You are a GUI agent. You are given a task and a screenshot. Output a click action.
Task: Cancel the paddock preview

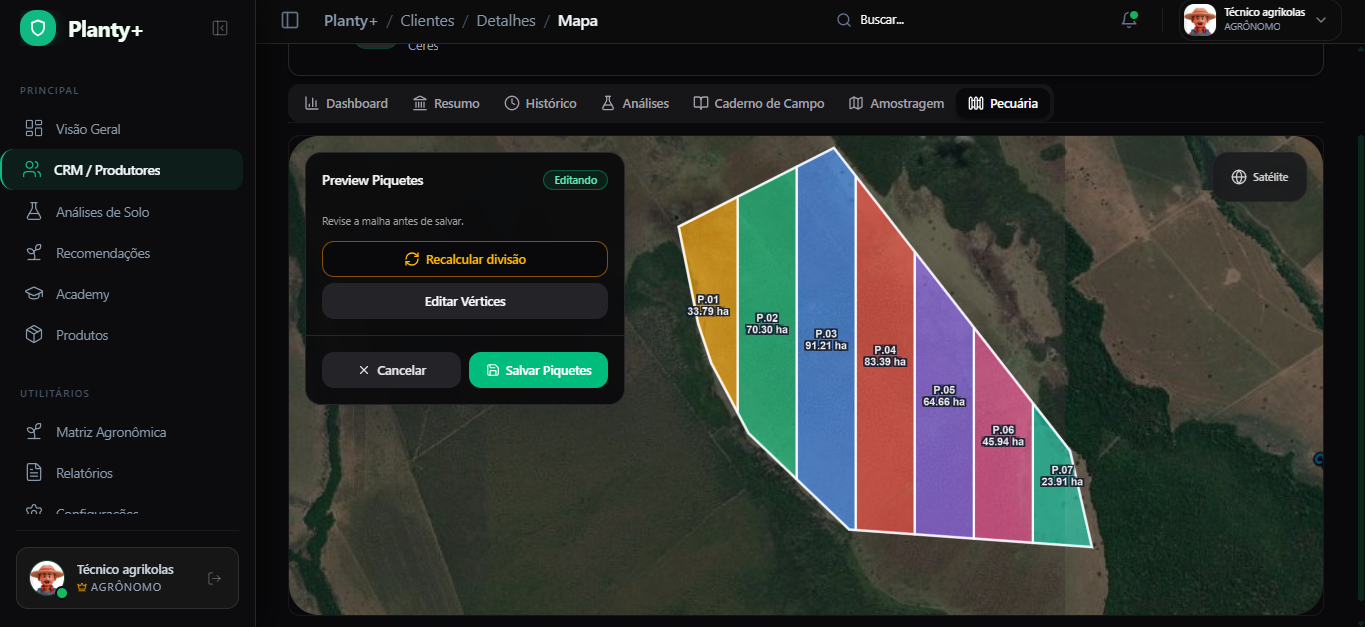click(391, 370)
